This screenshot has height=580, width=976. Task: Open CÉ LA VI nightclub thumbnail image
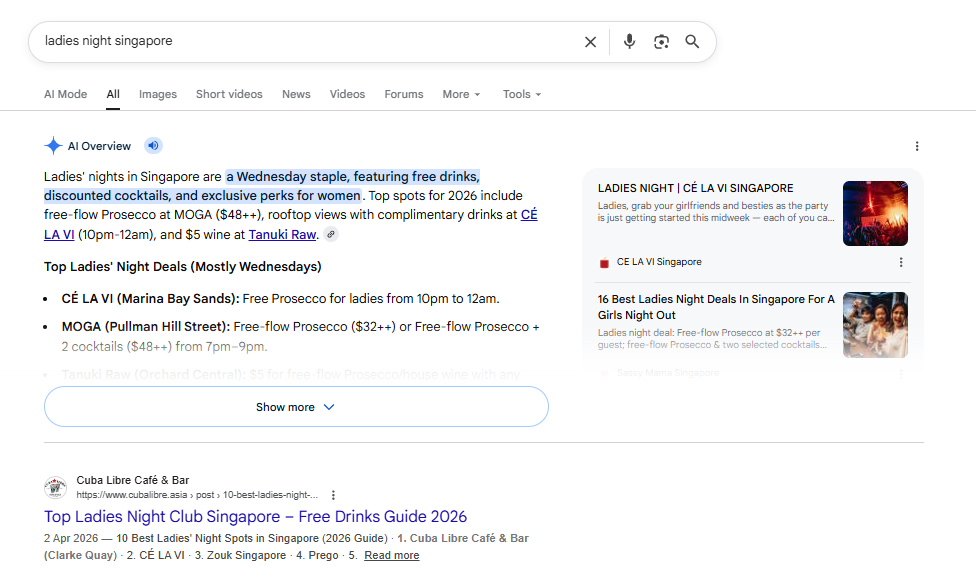[x=875, y=213]
